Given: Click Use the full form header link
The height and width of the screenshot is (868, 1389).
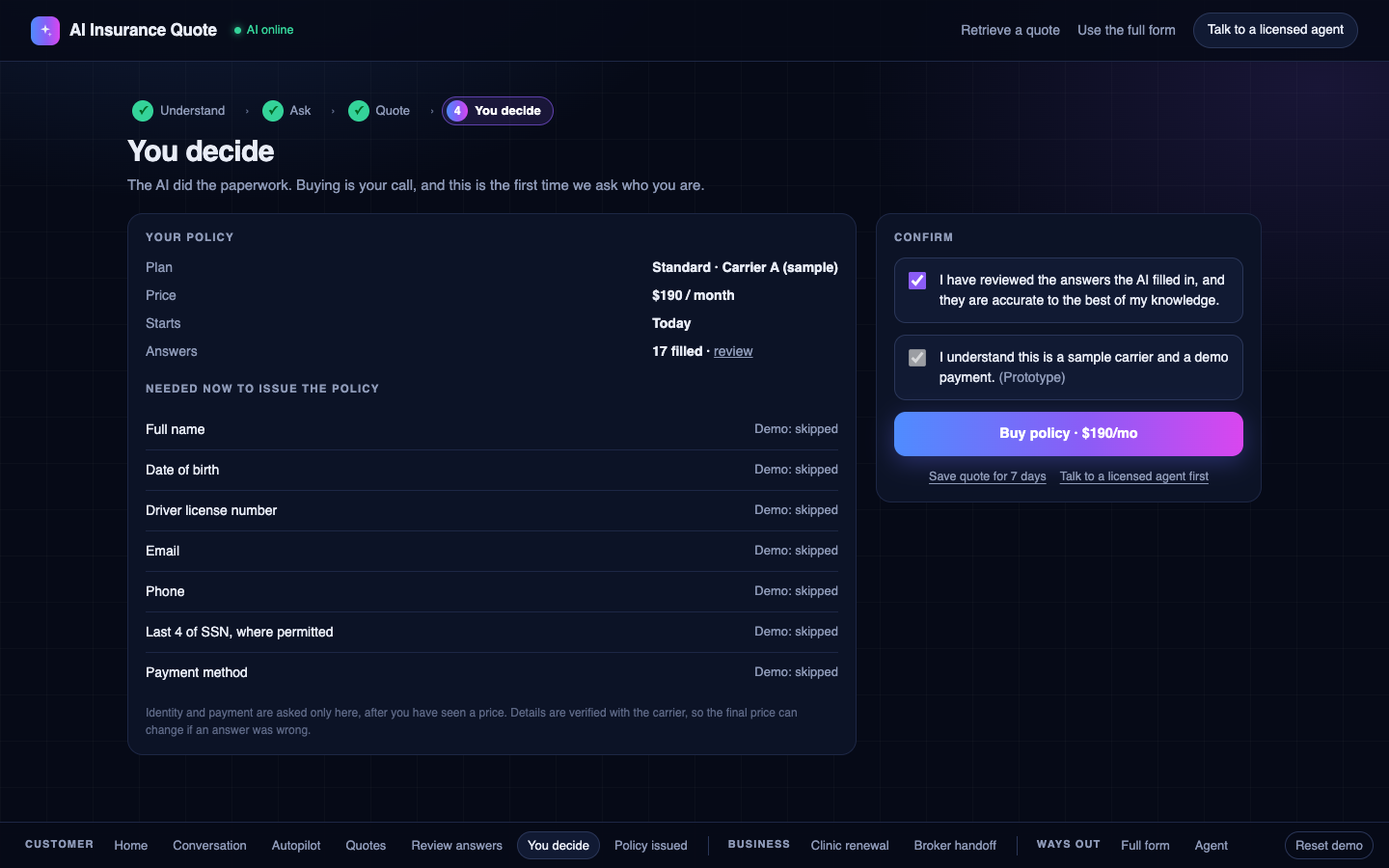Looking at the screenshot, I should pos(1127,30).
